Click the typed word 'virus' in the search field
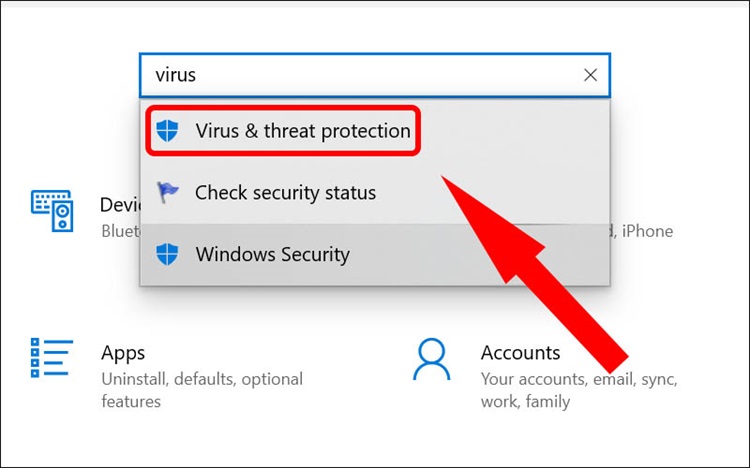750x468 pixels. (x=176, y=75)
